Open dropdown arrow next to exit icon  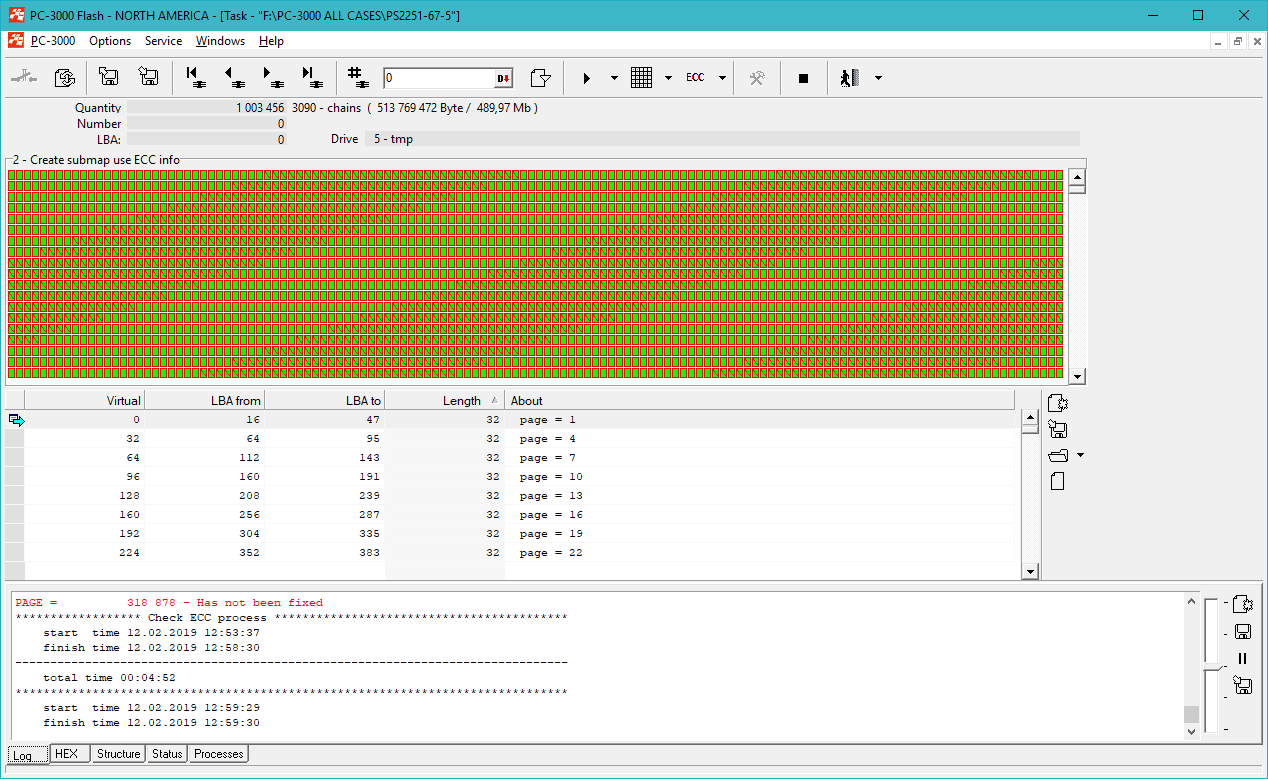pos(878,78)
